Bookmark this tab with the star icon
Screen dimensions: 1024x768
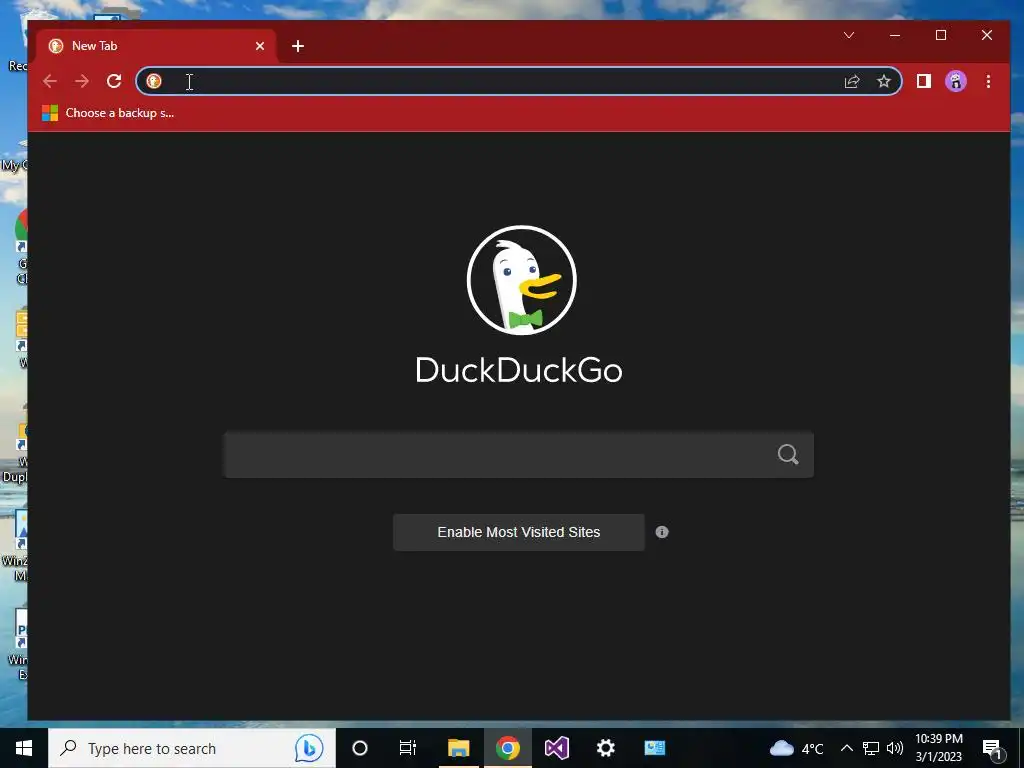884,81
